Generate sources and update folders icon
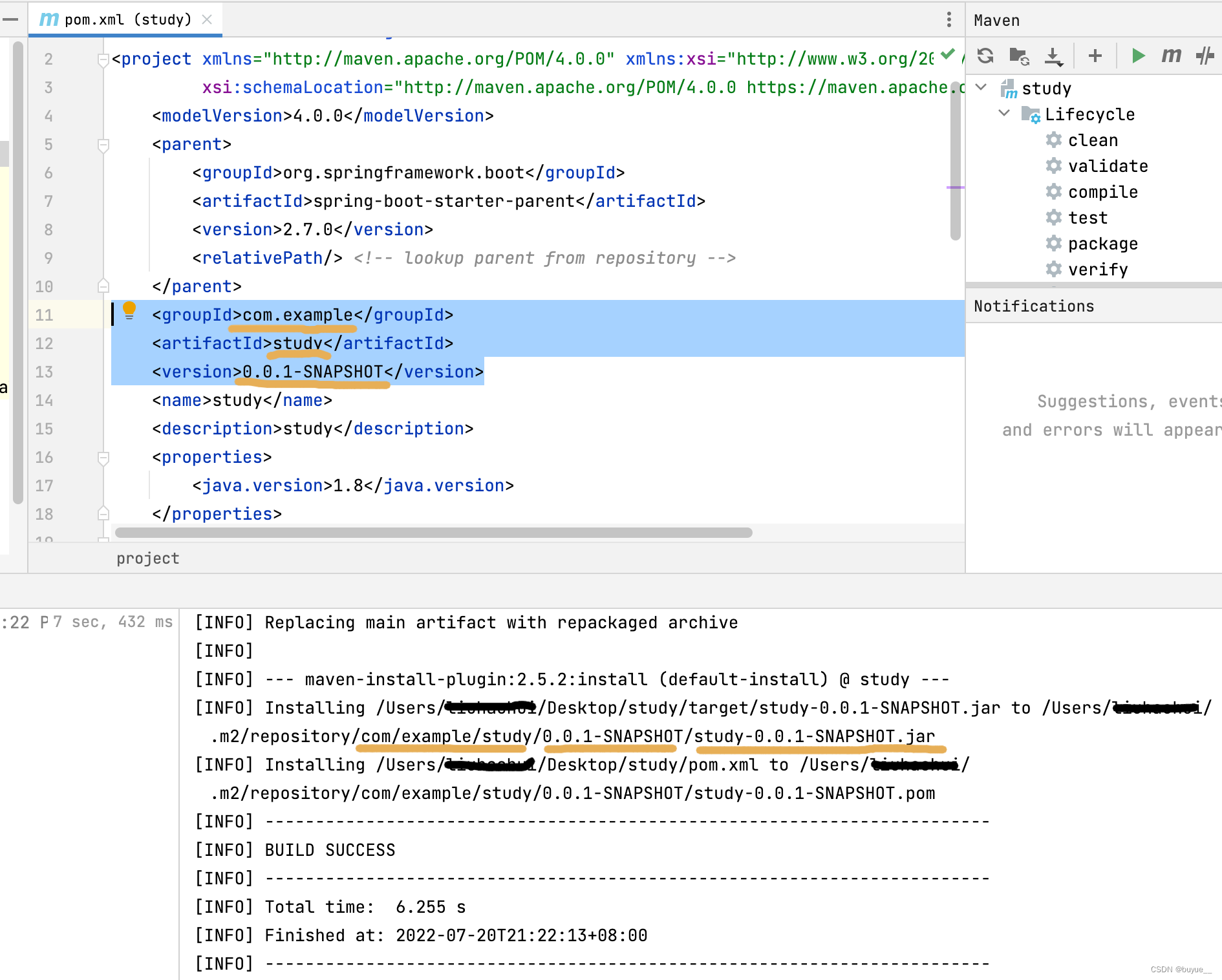 pos(1020,56)
